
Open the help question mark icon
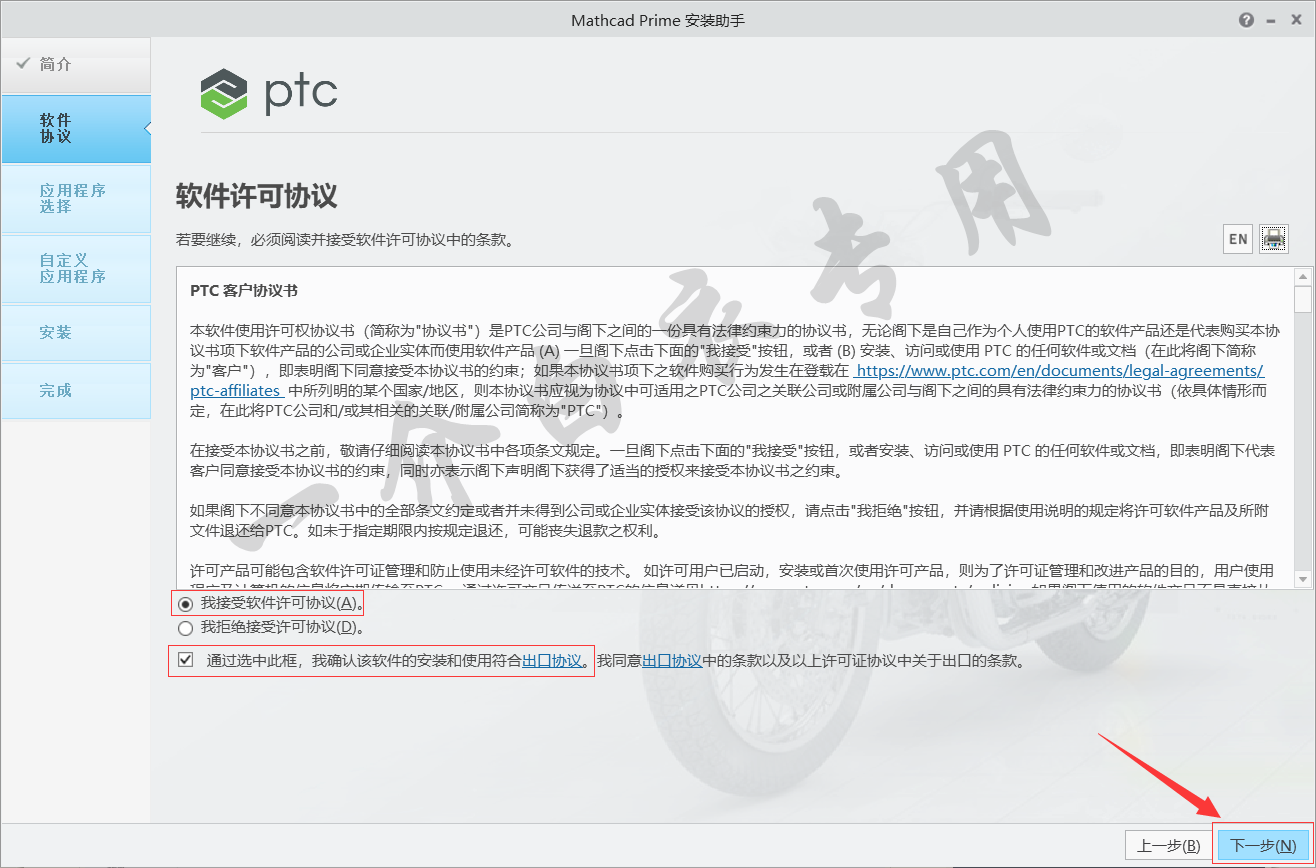(x=1246, y=20)
